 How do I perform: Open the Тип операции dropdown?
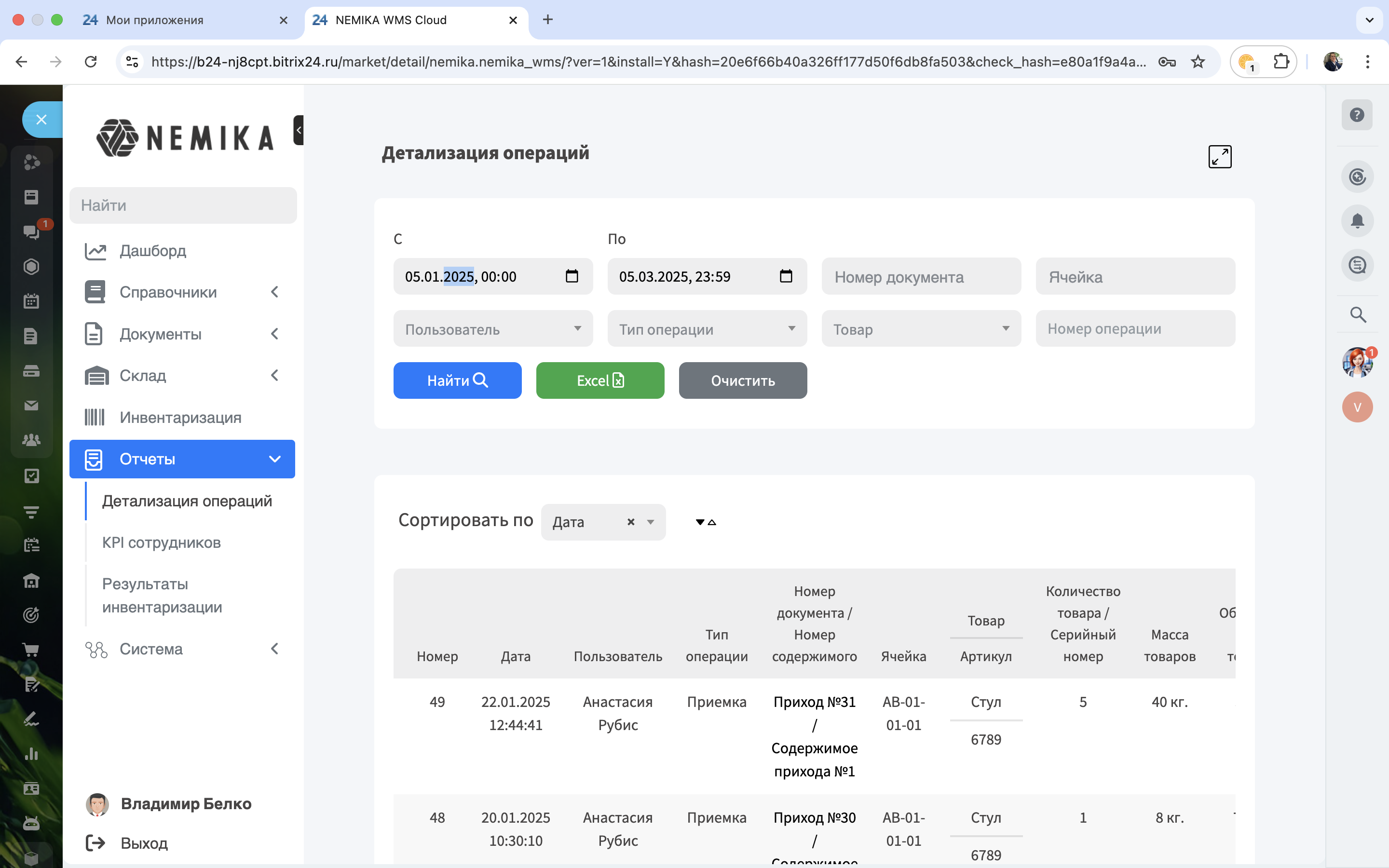(x=707, y=329)
